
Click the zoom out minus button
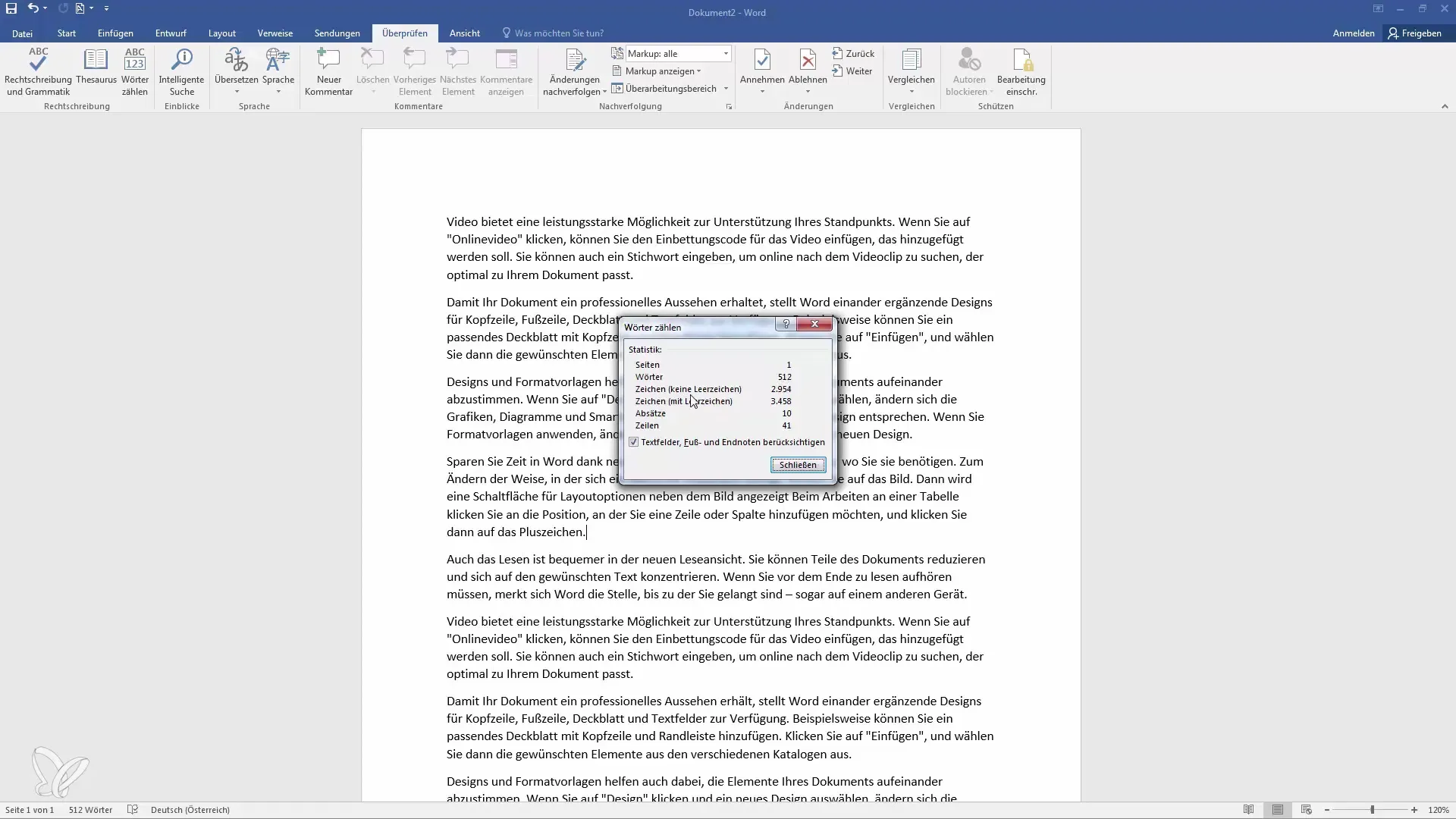1327,810
